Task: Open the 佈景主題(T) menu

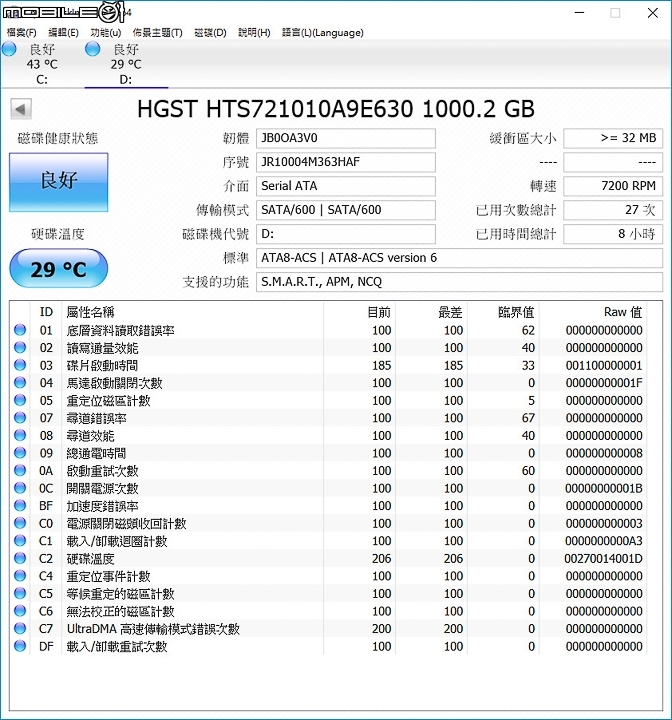Action: tap(158, 33)
